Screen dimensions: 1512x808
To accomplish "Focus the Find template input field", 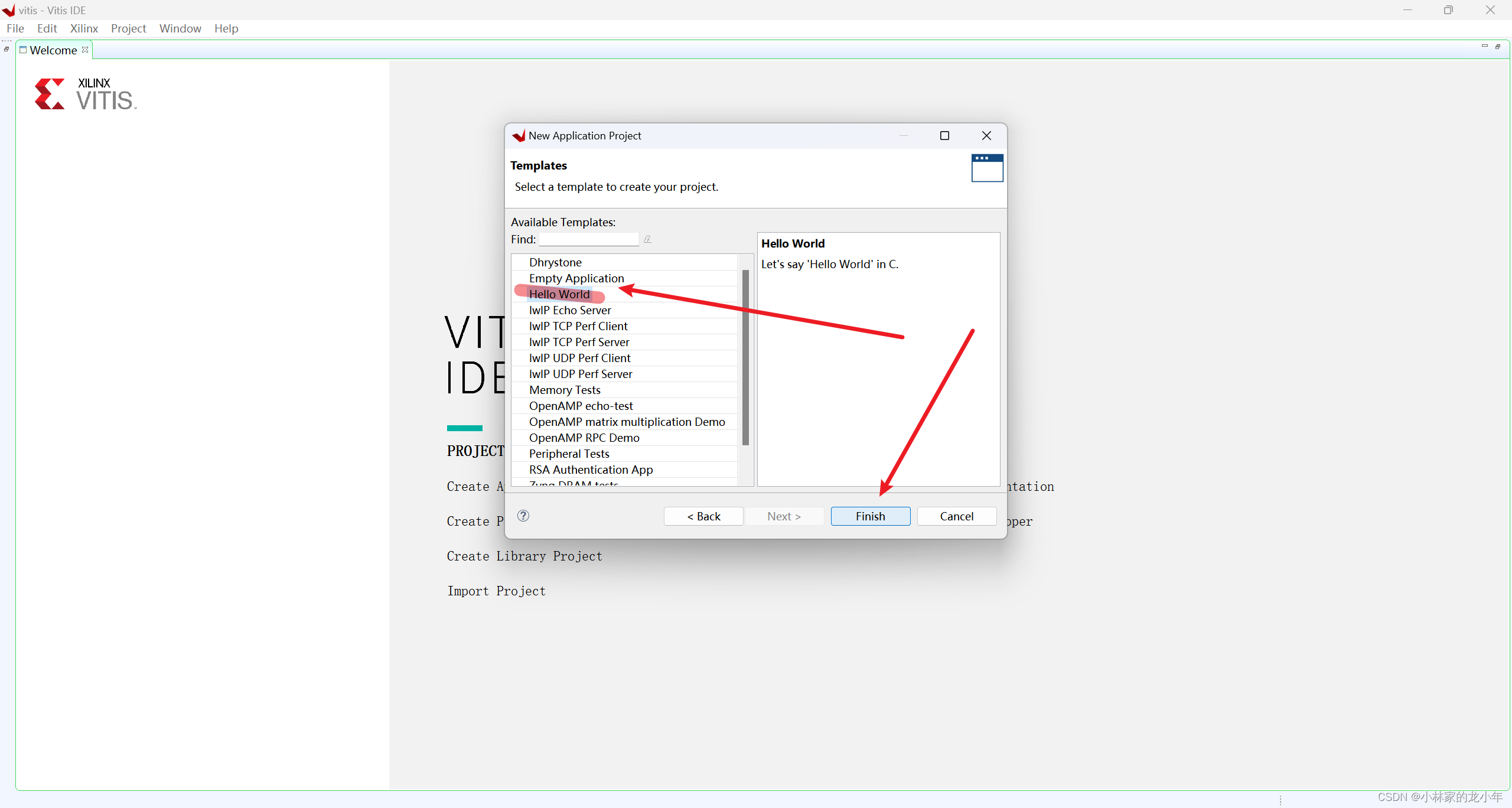I will 588,239.
